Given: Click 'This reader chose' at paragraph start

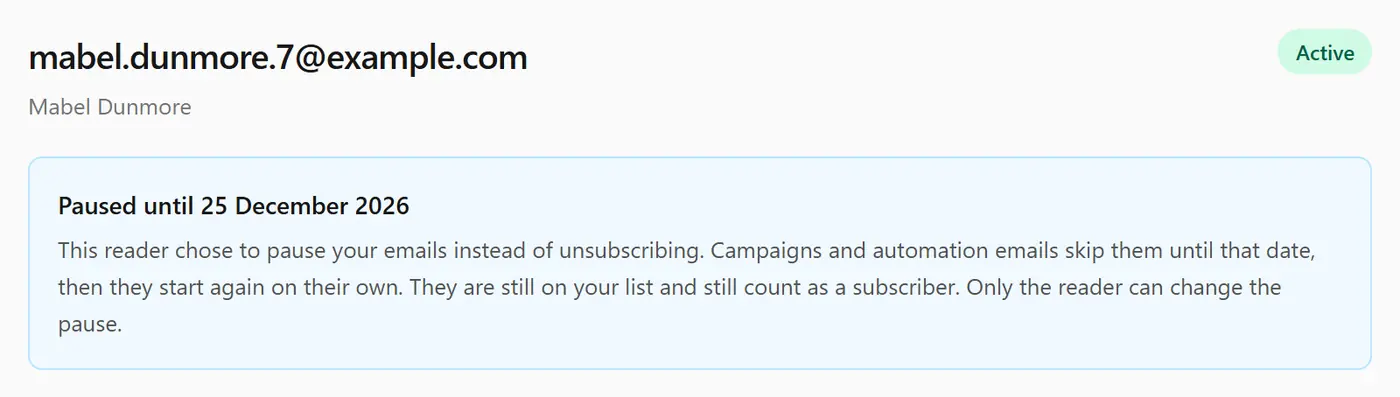Looking at the screenshot, I should coord(139,249).
